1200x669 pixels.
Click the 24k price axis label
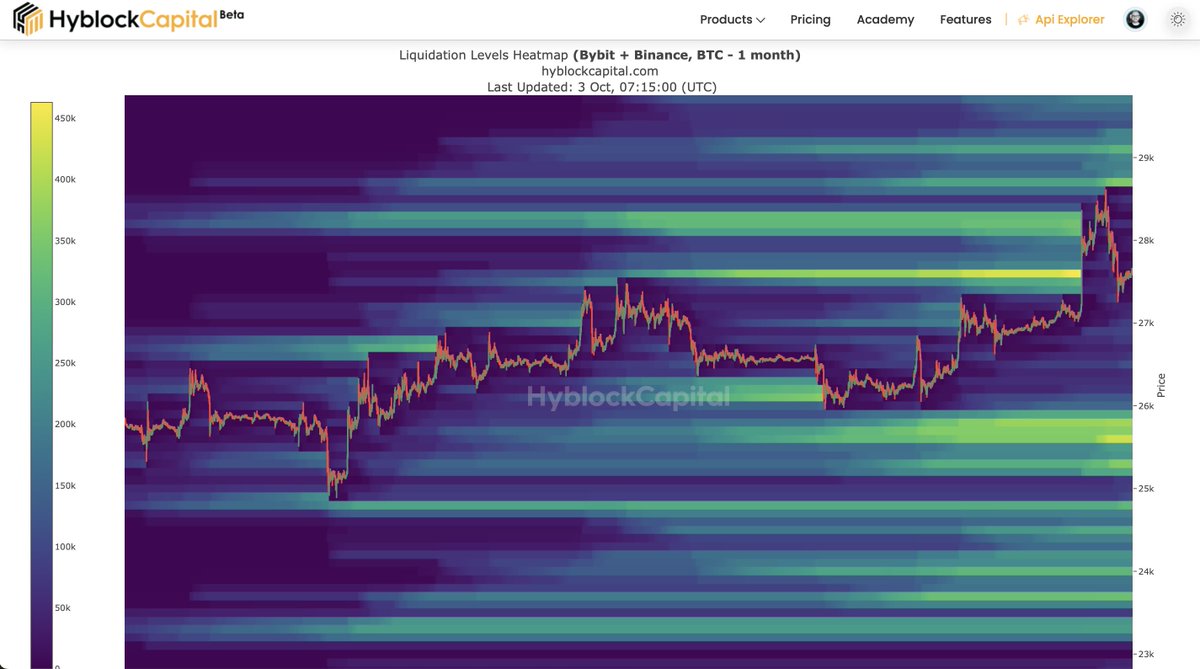click(x=1146, y=572)
